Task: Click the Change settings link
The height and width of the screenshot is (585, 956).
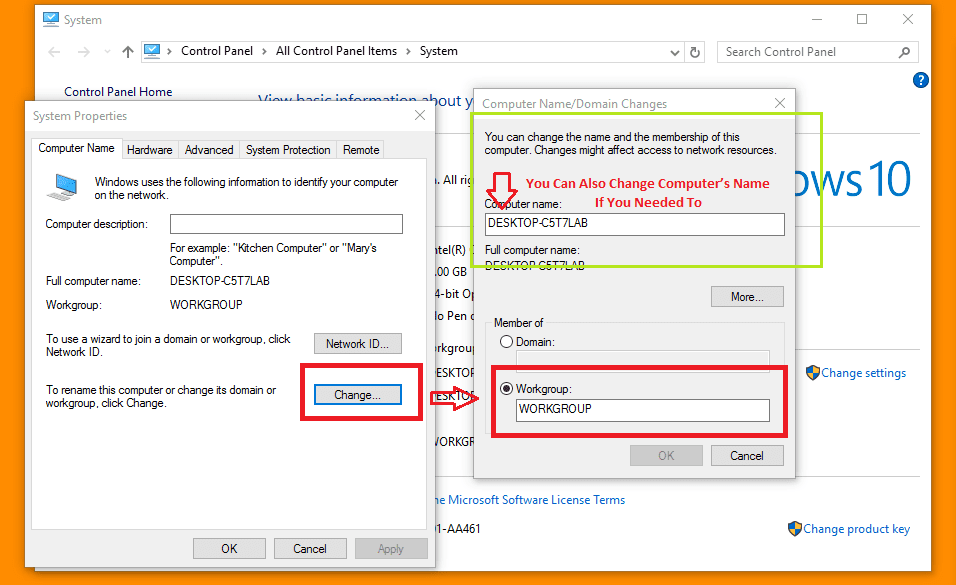Action: coord(863,373)
